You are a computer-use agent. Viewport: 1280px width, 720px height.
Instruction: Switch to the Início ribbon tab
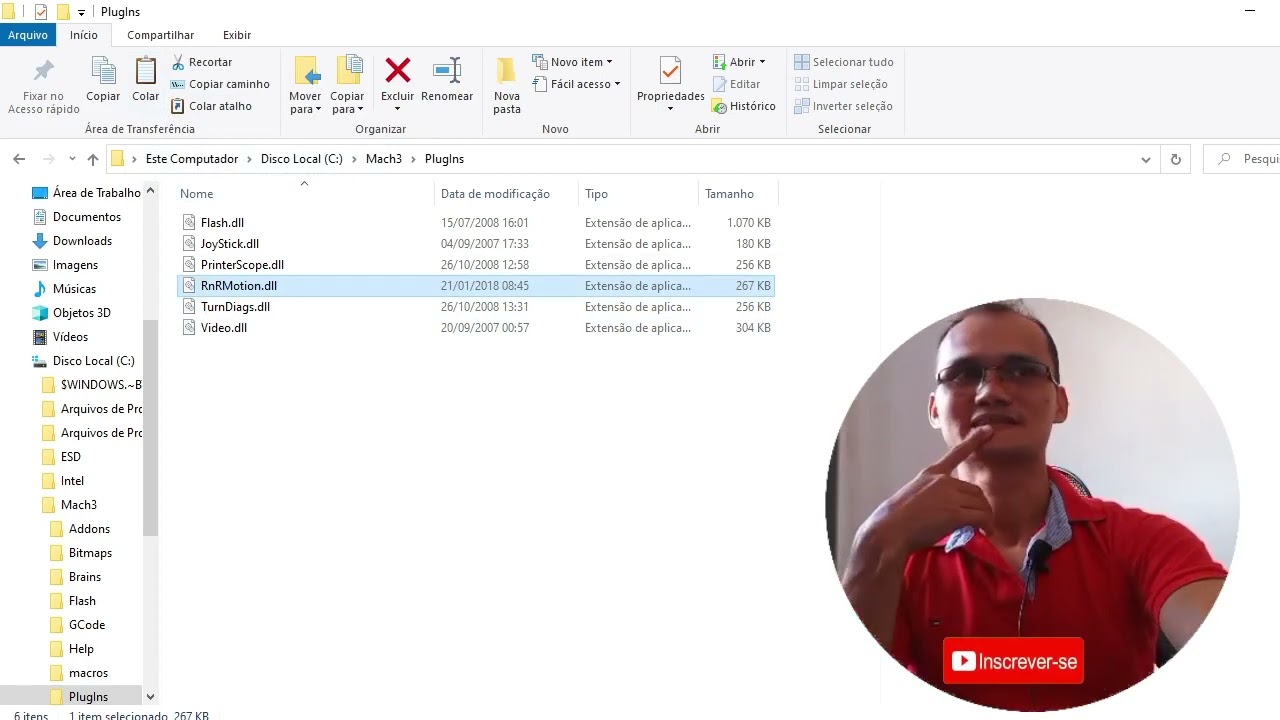[x=84, y=35]
